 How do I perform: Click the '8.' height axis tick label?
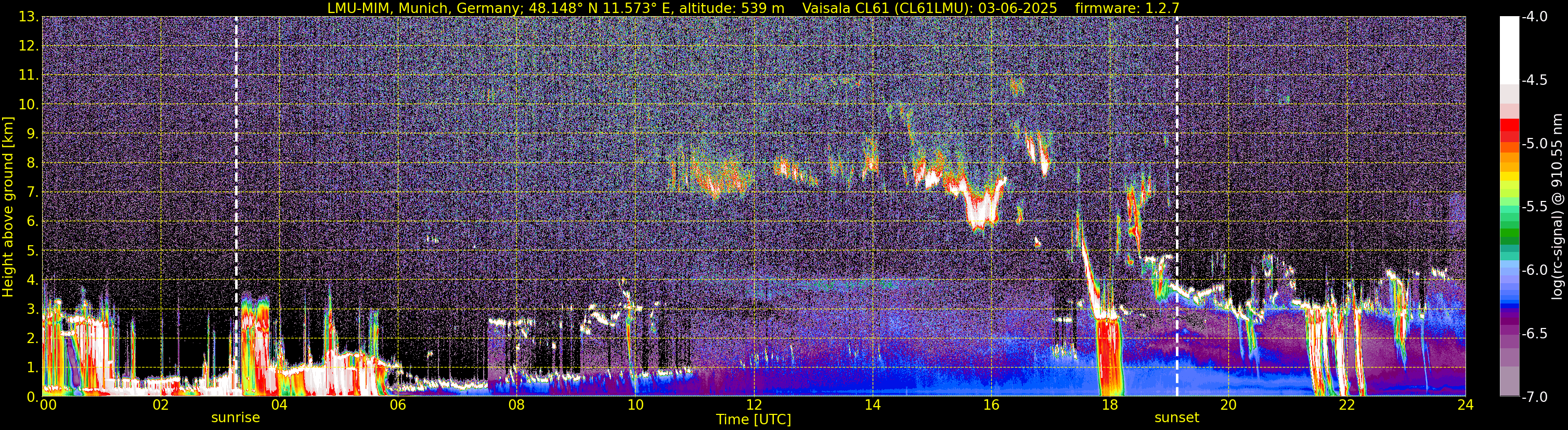tap(32, 162)
